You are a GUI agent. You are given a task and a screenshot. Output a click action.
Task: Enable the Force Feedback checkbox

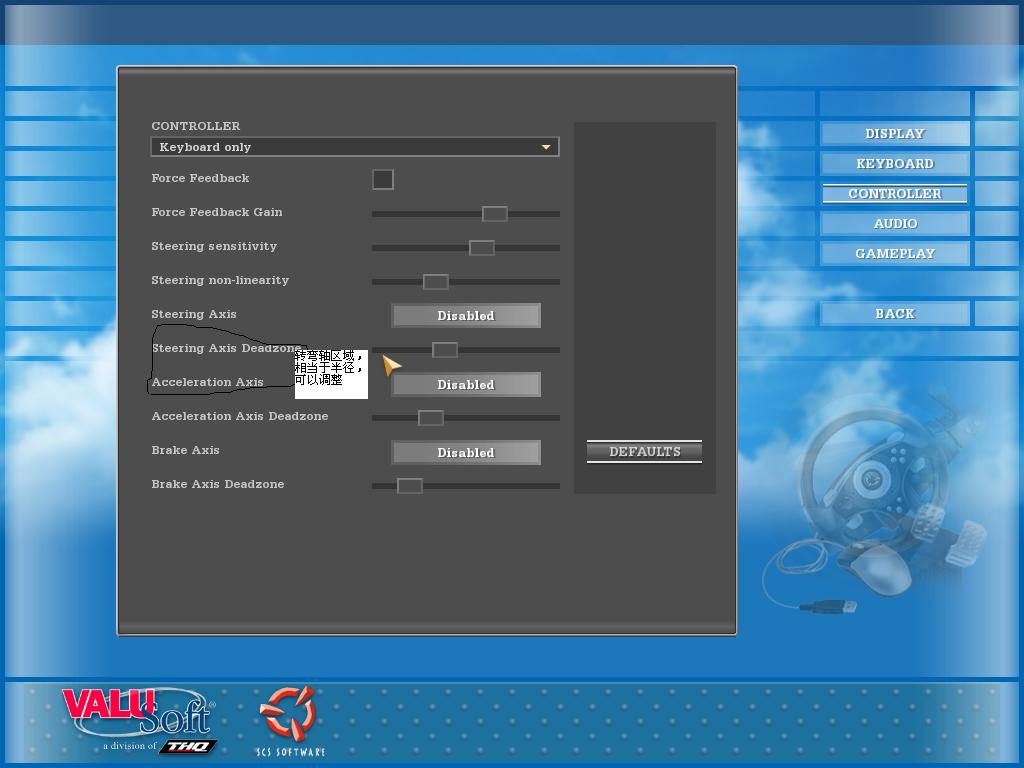tap(383, 179)
